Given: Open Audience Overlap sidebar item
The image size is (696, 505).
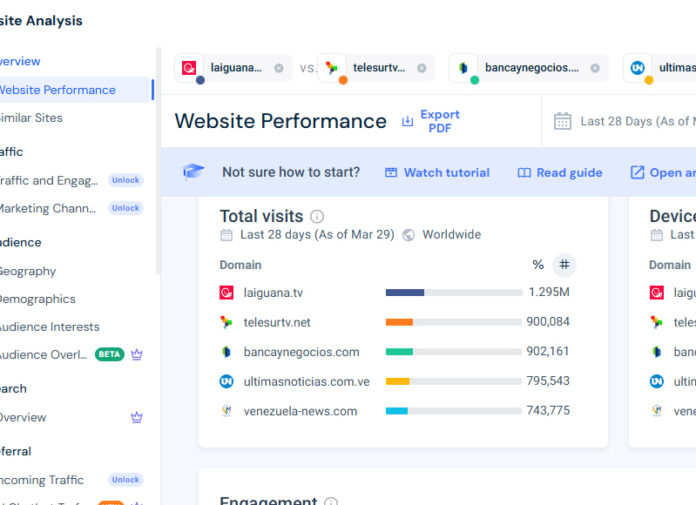Looking at the screenshot, I should pos(44,355).
